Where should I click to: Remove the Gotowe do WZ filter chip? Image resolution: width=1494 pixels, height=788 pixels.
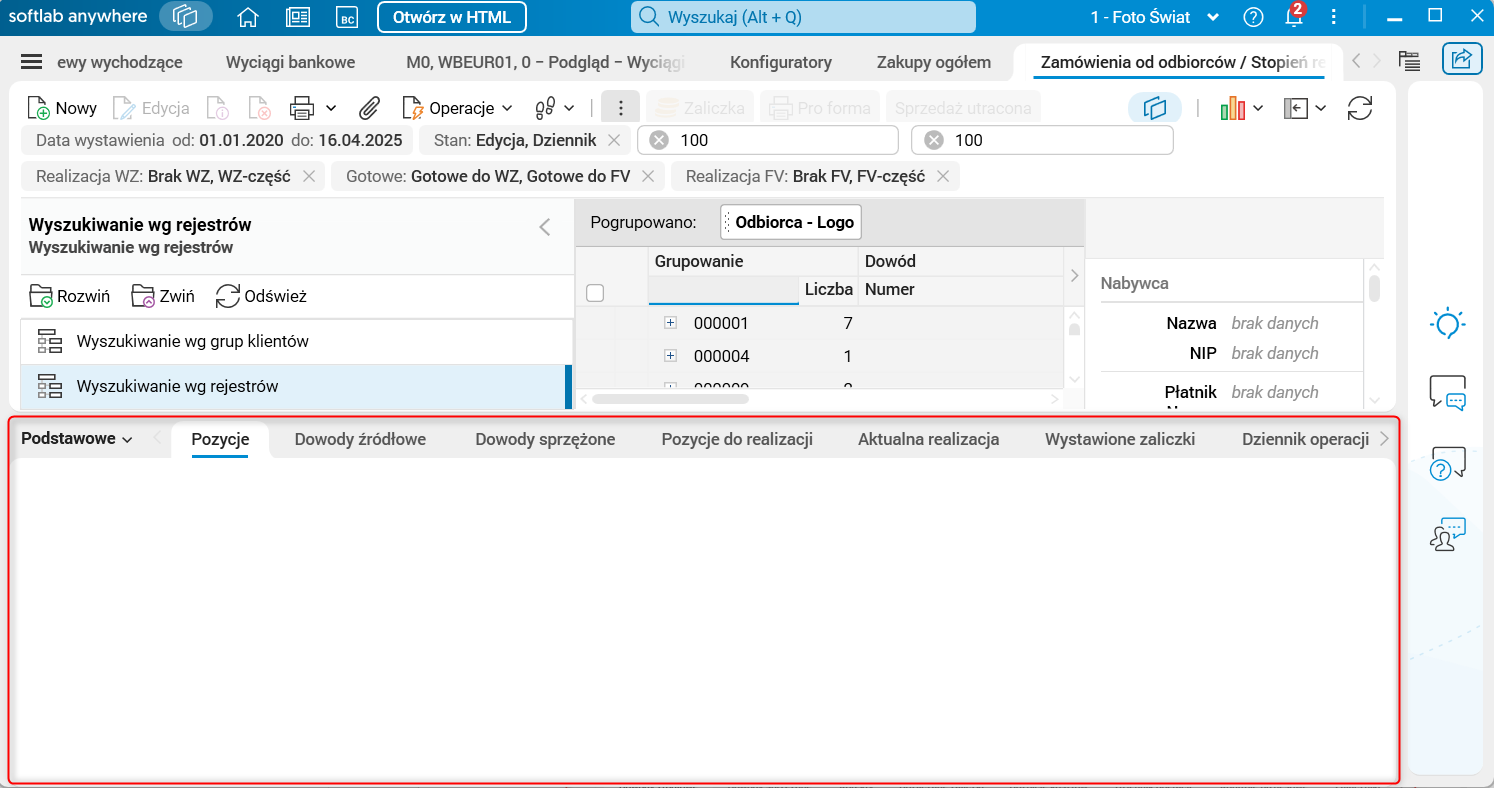click(648, 177)
